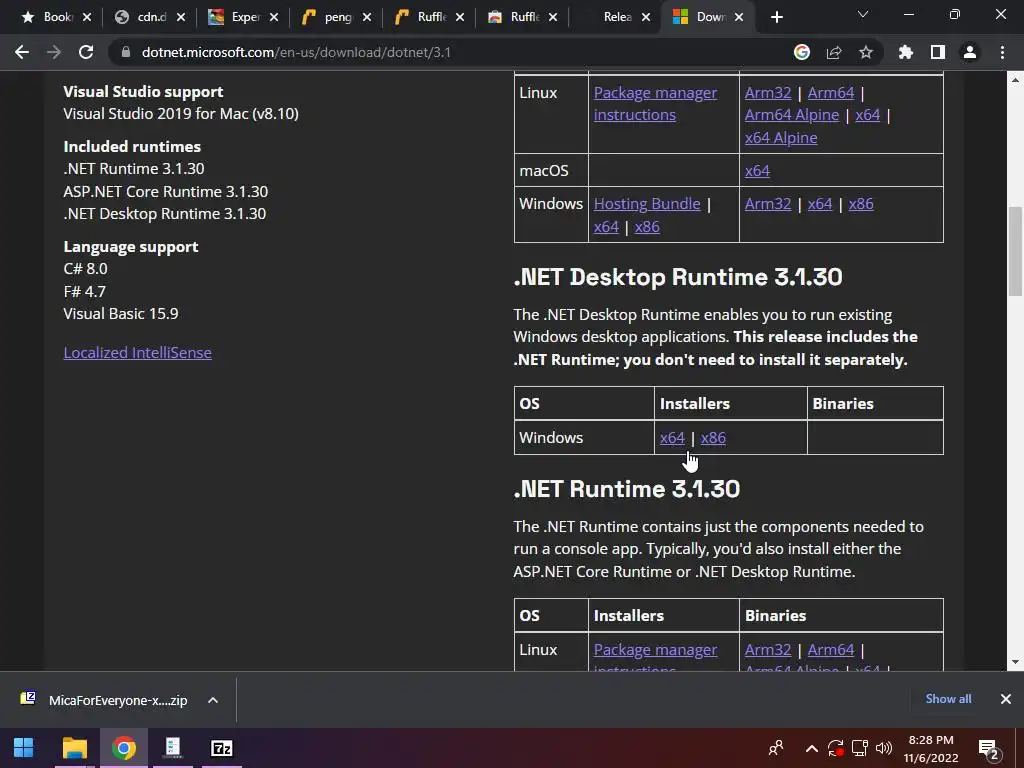
Task: Open the tab search dropdown
Action: (863, 14)
